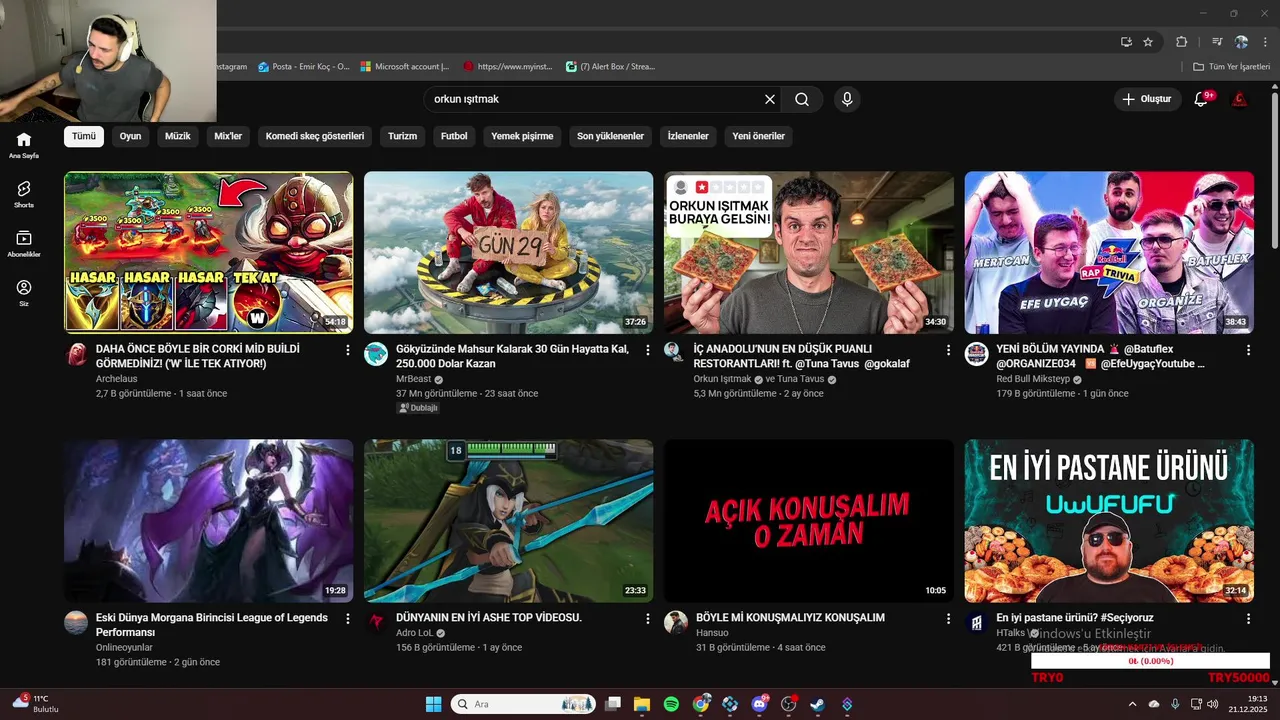The width and height of the screenshot is (1280, 720).
Task: Open the YouTube account avatar menu
Action: point(1240,99)
